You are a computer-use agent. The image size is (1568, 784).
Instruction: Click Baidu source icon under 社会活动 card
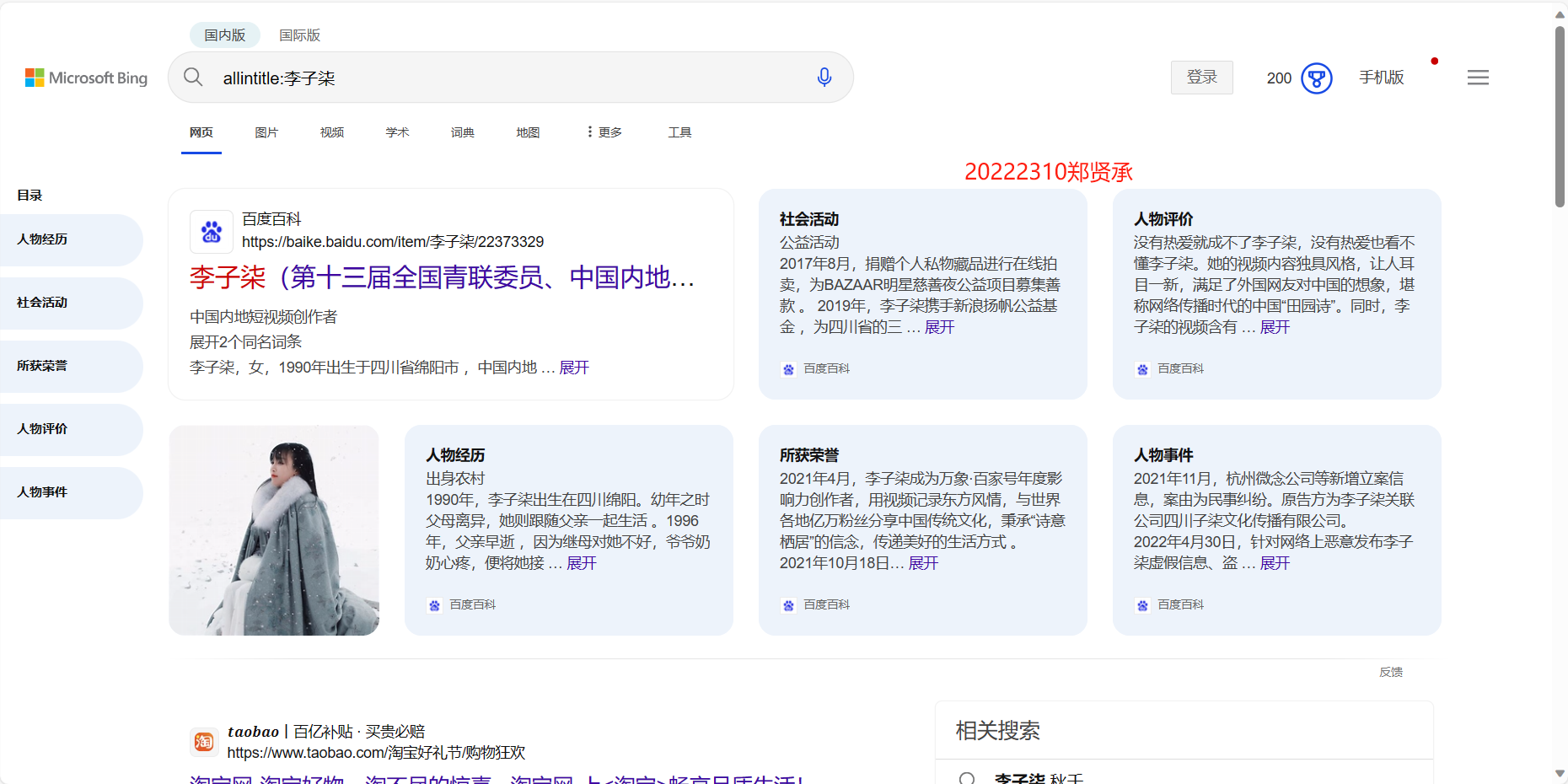tap(788, 369)
